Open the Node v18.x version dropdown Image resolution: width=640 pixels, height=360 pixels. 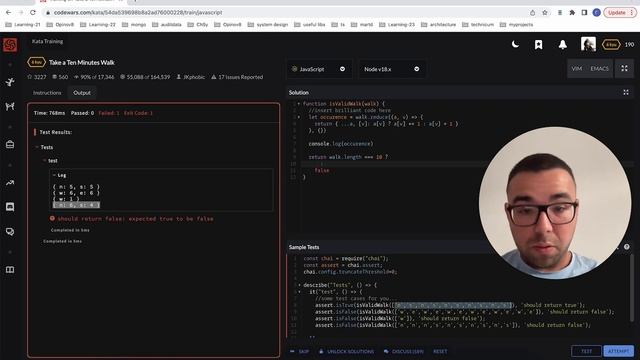[392, 69]
